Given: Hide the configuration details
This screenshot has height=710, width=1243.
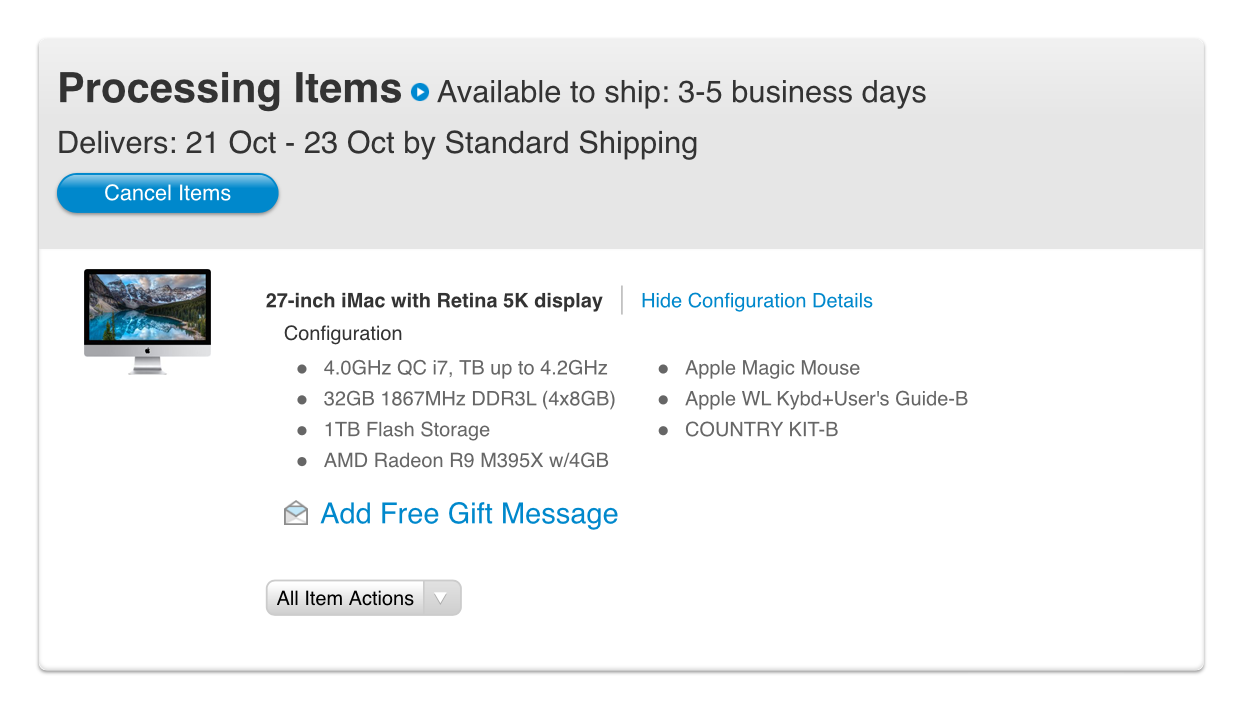Looking at the screenshot, I should 756,301.
